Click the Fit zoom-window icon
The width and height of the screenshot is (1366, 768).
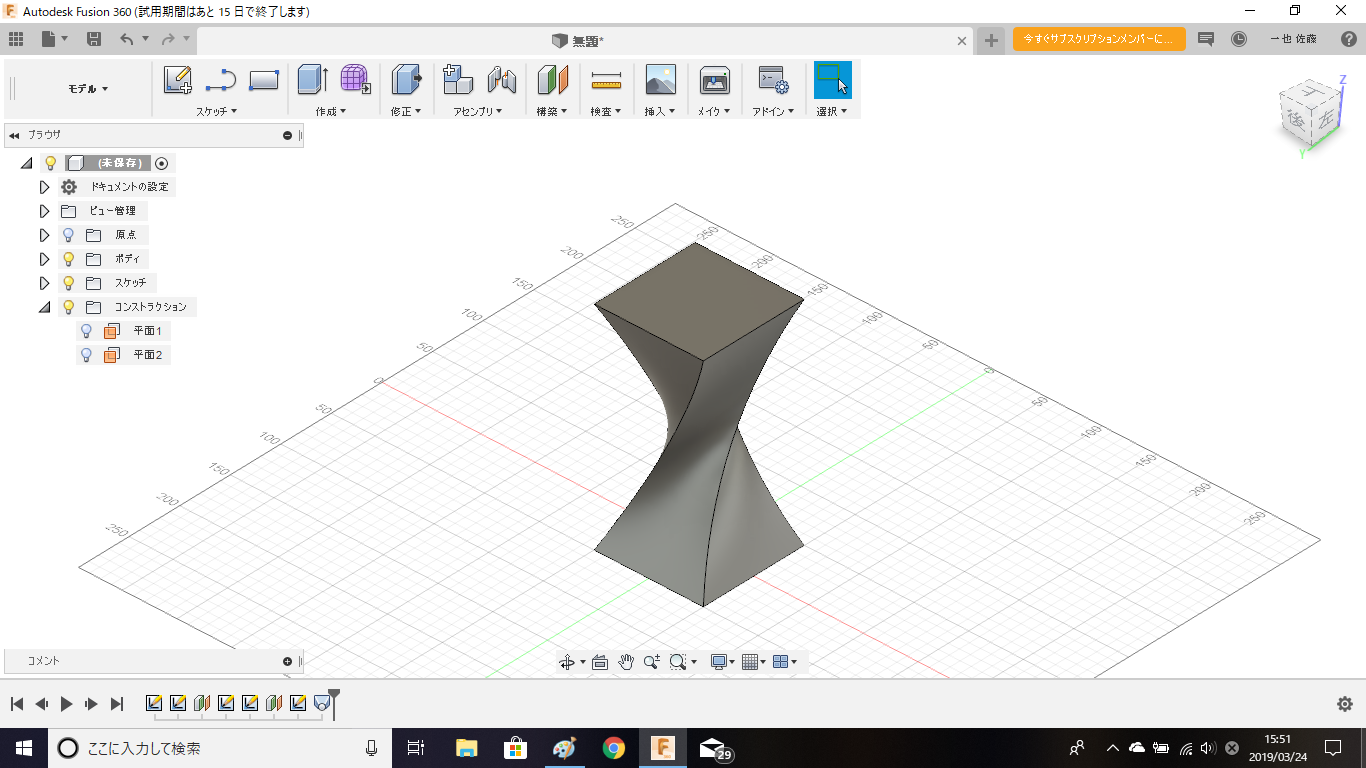(678, 662)
